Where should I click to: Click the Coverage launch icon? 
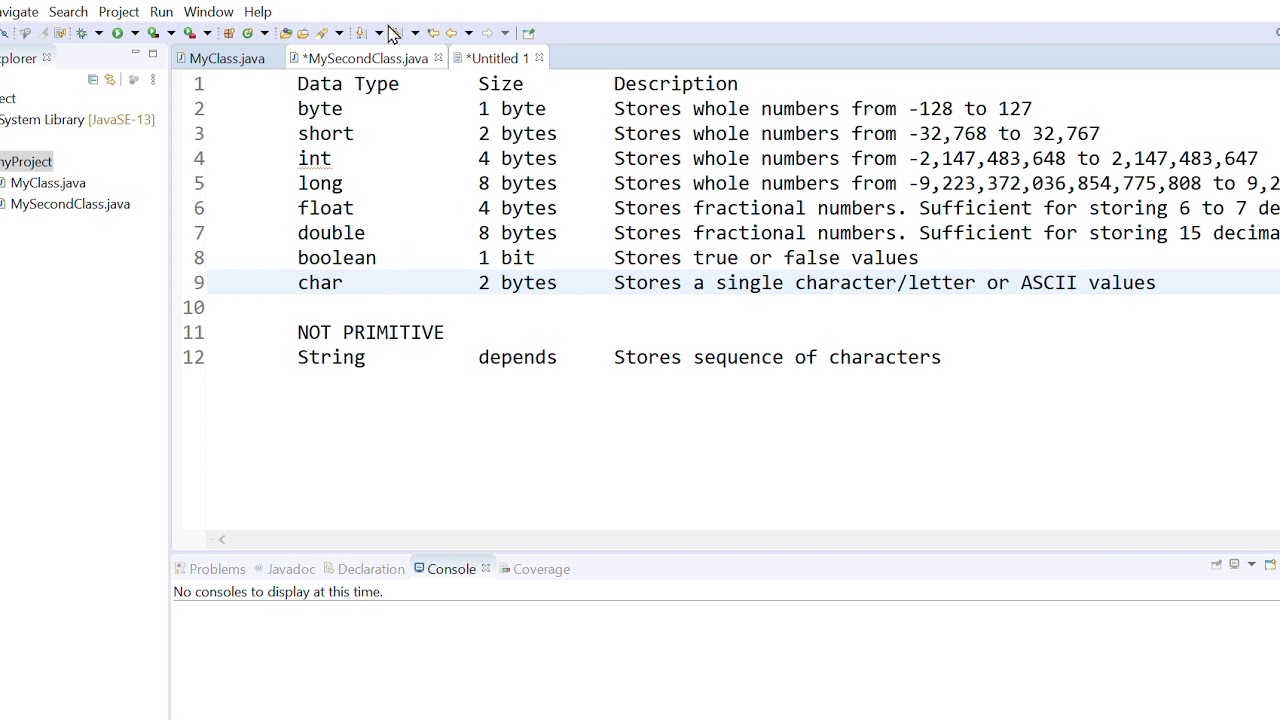pos(153,33)
